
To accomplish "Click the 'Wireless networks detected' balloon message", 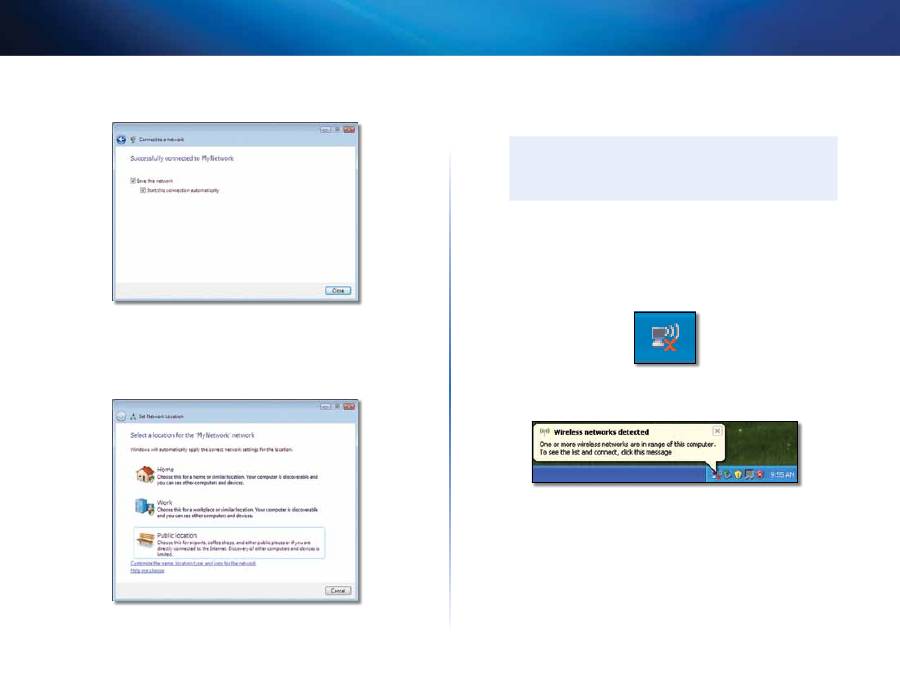I will click(620, 443).
